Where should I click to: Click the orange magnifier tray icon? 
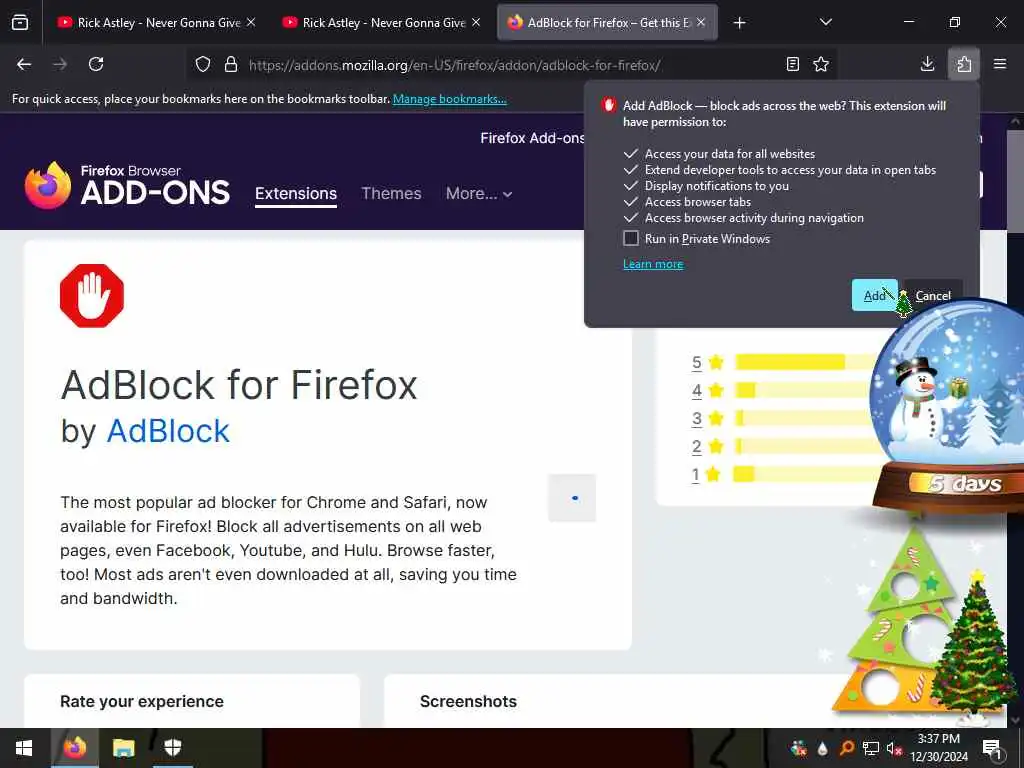point(846,748)
